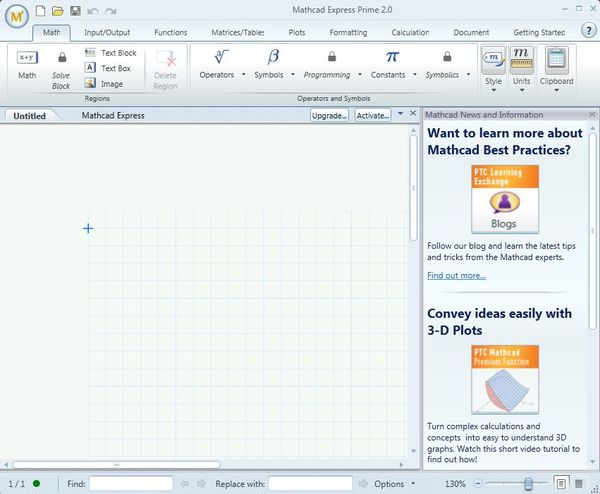The image size is (600, 494).
Task: Create new worksheet with blank page icon
Action: click(x=40, y=11)
